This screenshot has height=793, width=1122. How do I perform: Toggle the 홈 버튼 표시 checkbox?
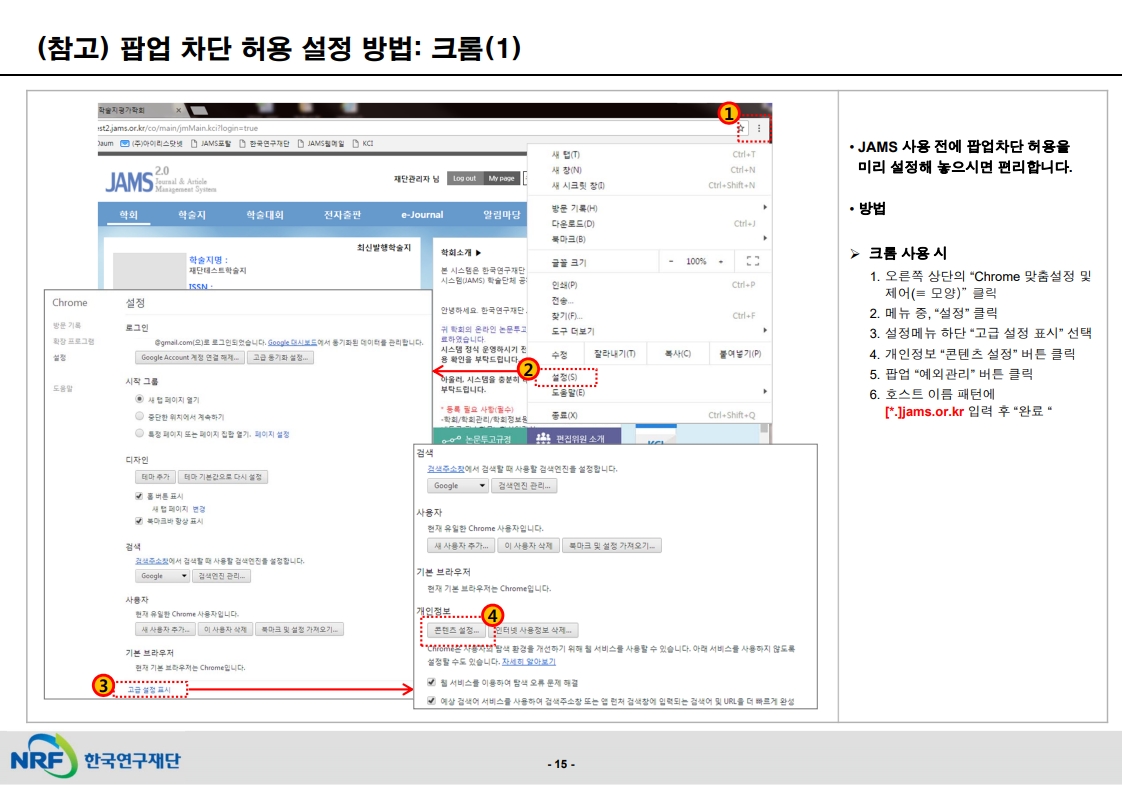[139, 496]
